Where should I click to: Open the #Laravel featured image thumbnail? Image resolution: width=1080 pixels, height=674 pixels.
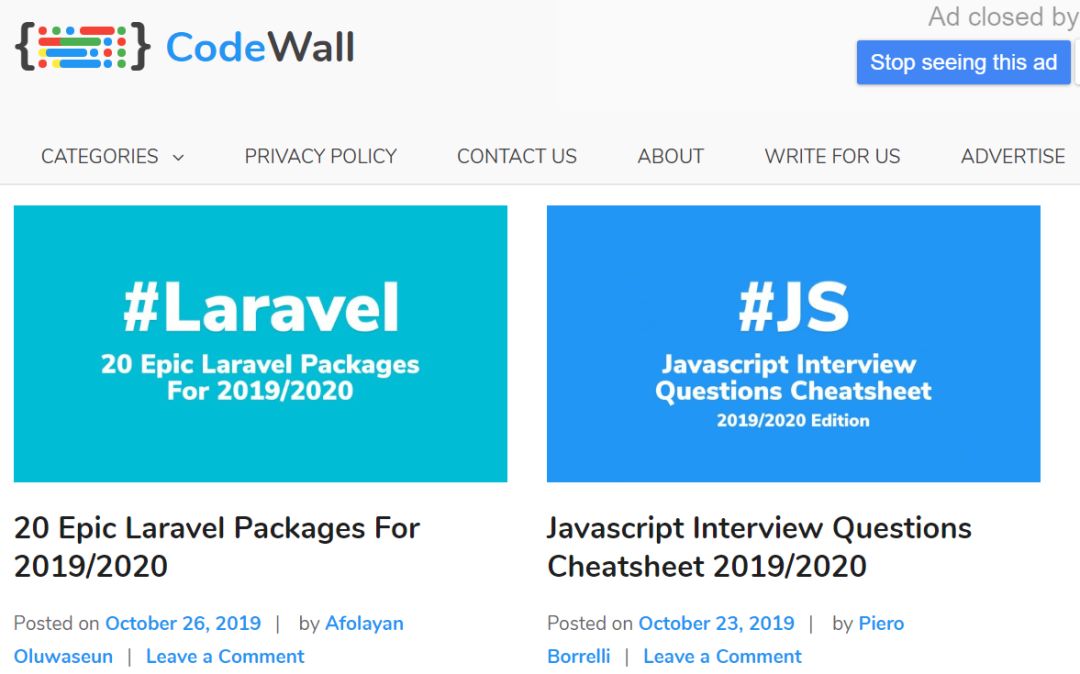(x=260, y=343)
